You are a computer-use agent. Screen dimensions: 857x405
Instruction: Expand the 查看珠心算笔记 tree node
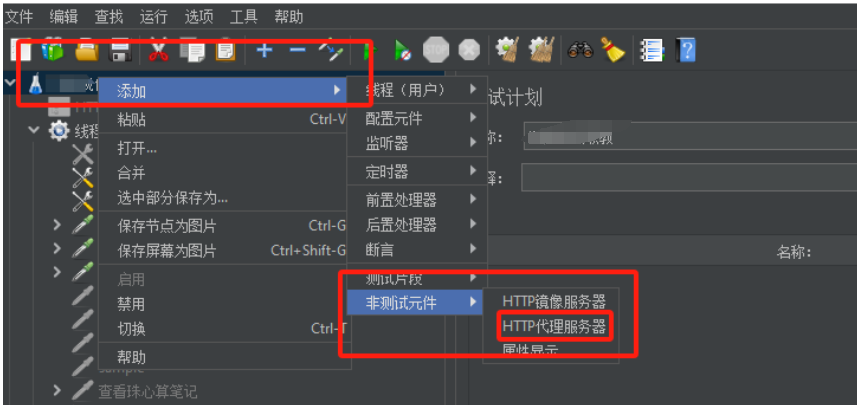pyautogui.click(x=57, y=390)
